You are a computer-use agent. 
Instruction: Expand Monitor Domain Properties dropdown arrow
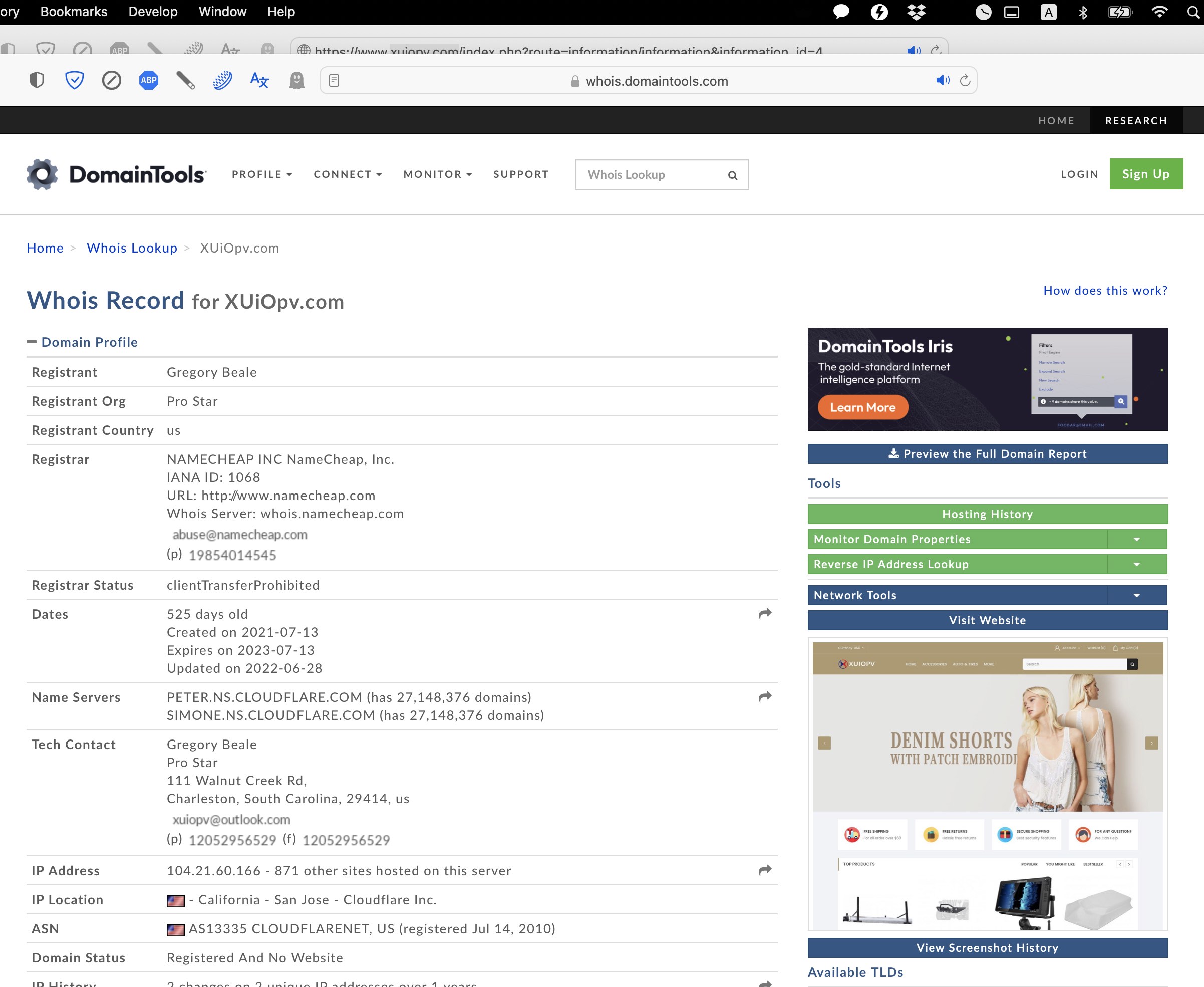(x=1137, y=539)
